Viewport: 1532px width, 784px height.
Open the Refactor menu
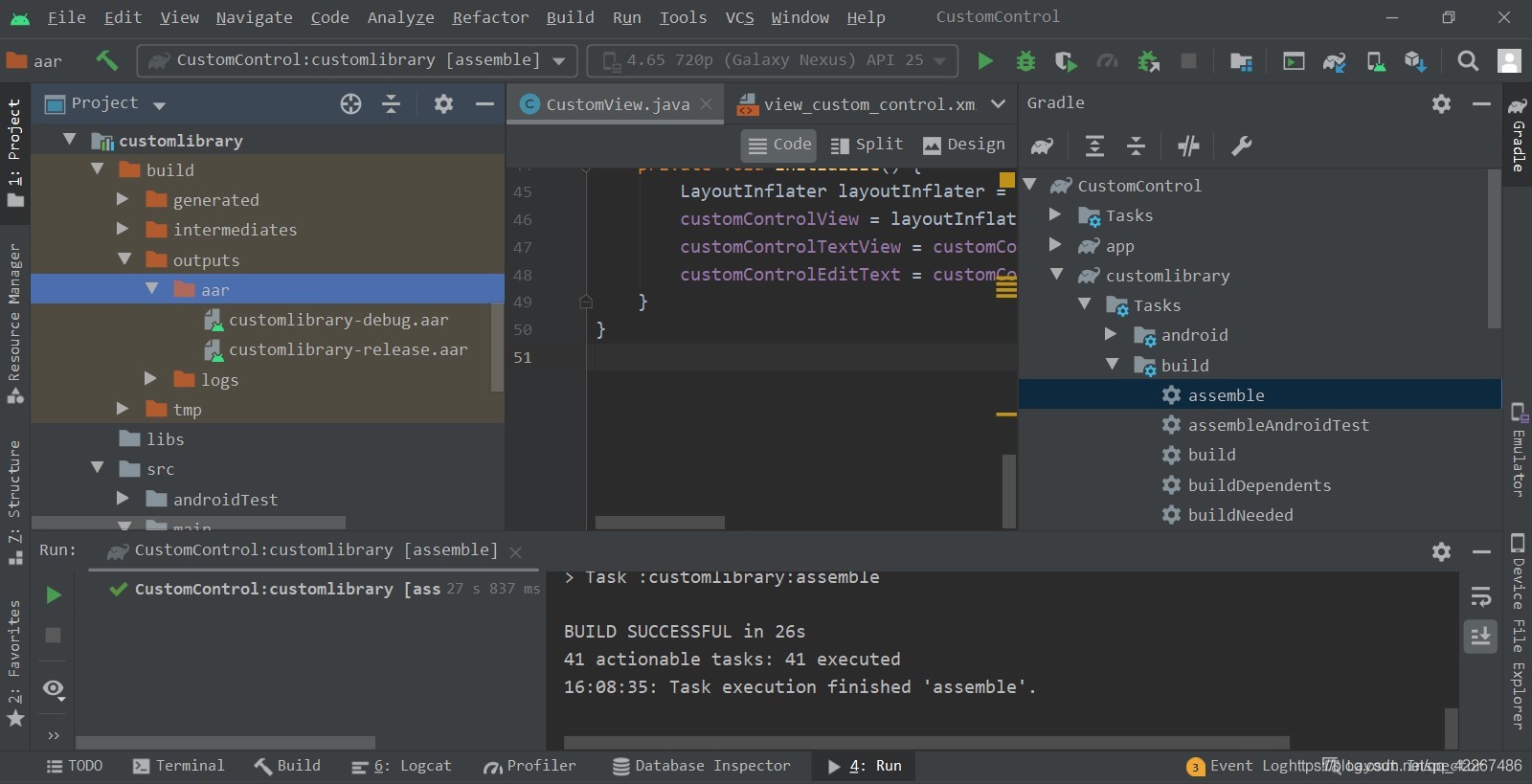pyautogui.click(x=490, y=17)
